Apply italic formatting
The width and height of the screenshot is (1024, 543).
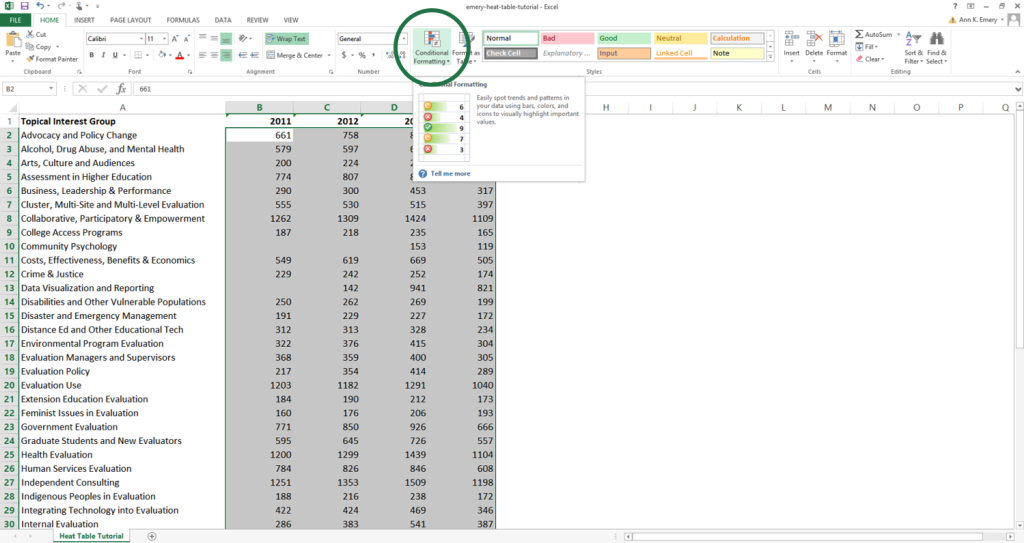point(103,56)
